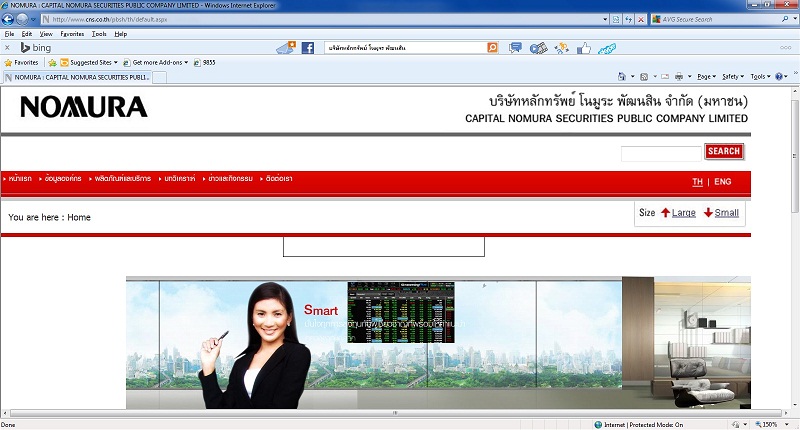Viewport: 800px width, 430px height.
Task: Click the NOMURA logo
Action: click(x=84, y=107)
